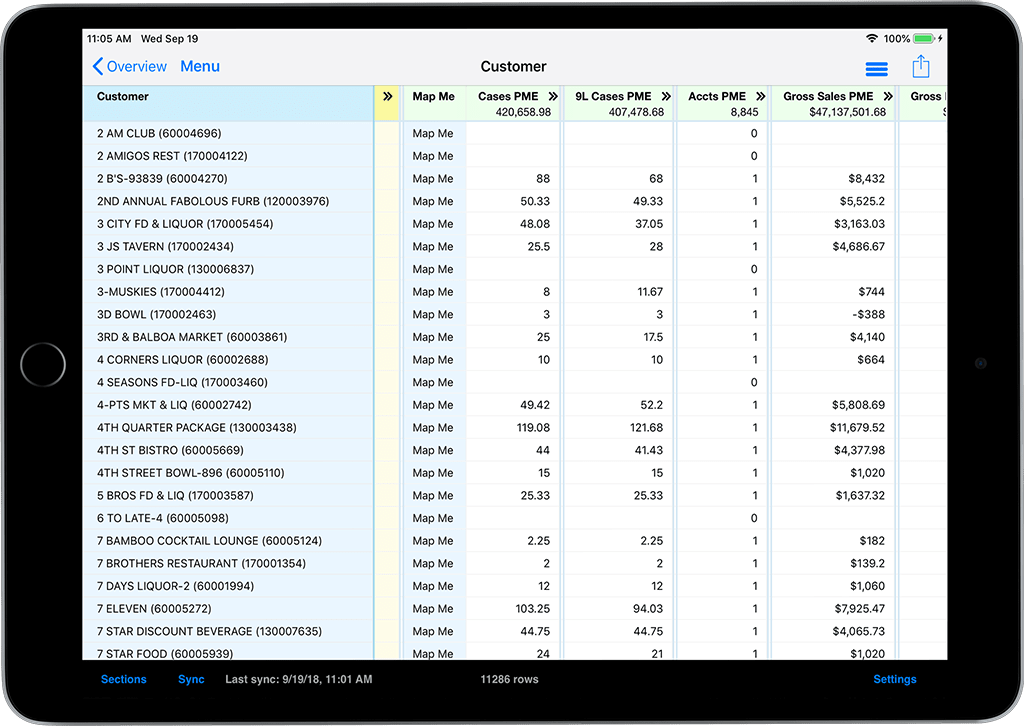
Task: Tap the Cases PME value 119.08
Action: [x=534, y=428]
